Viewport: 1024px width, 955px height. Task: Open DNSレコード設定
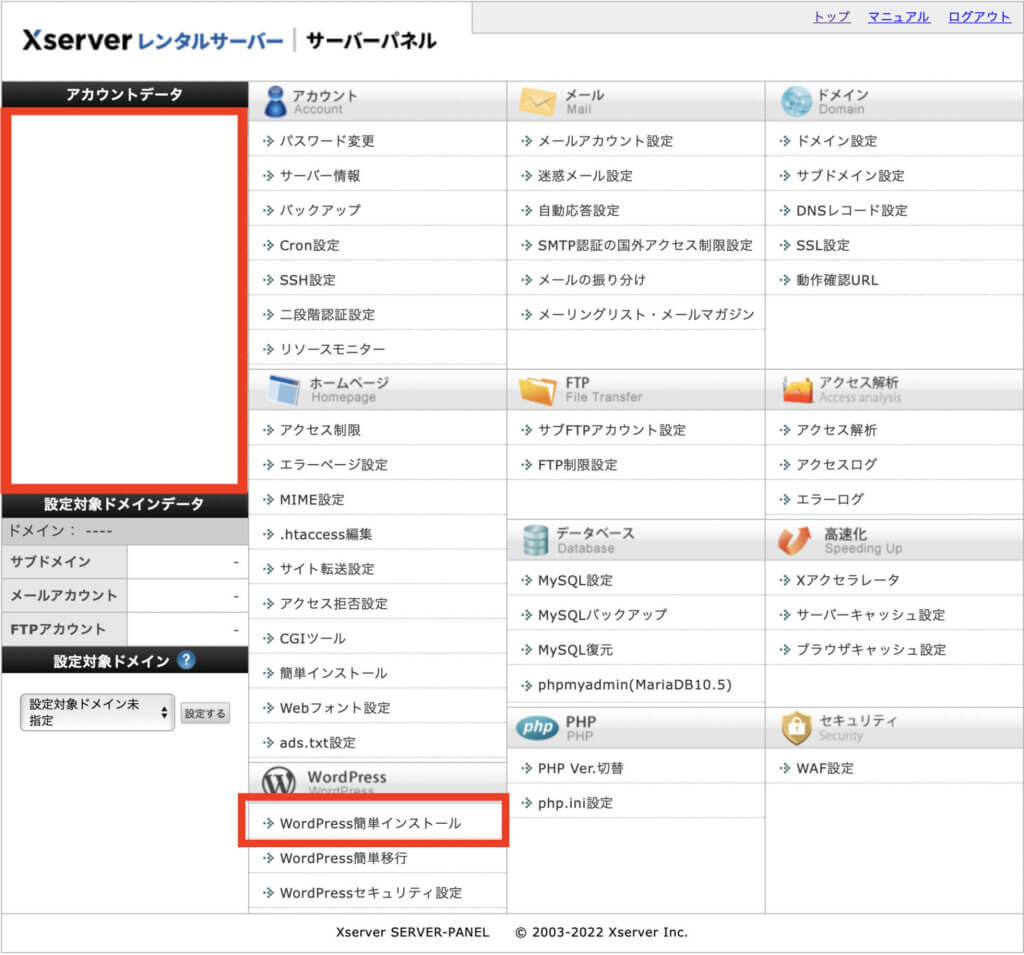[x=852, y=211]
